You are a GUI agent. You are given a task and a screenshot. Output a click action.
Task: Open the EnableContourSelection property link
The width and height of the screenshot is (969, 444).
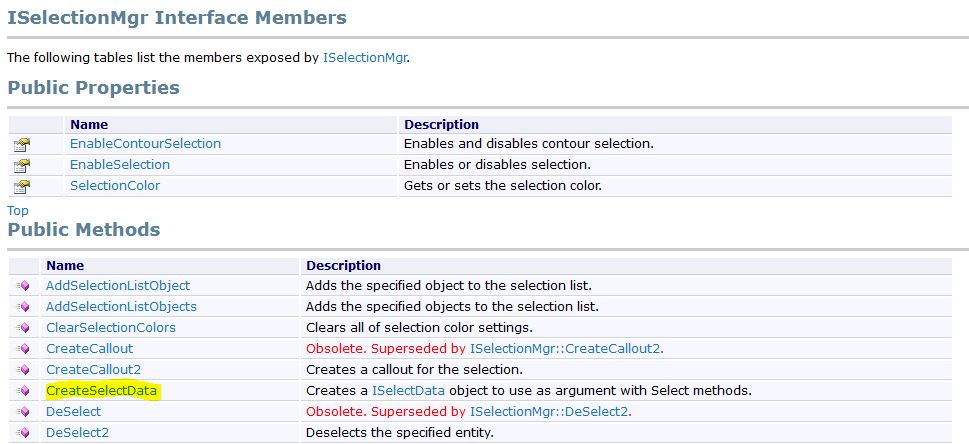(145, 144)
